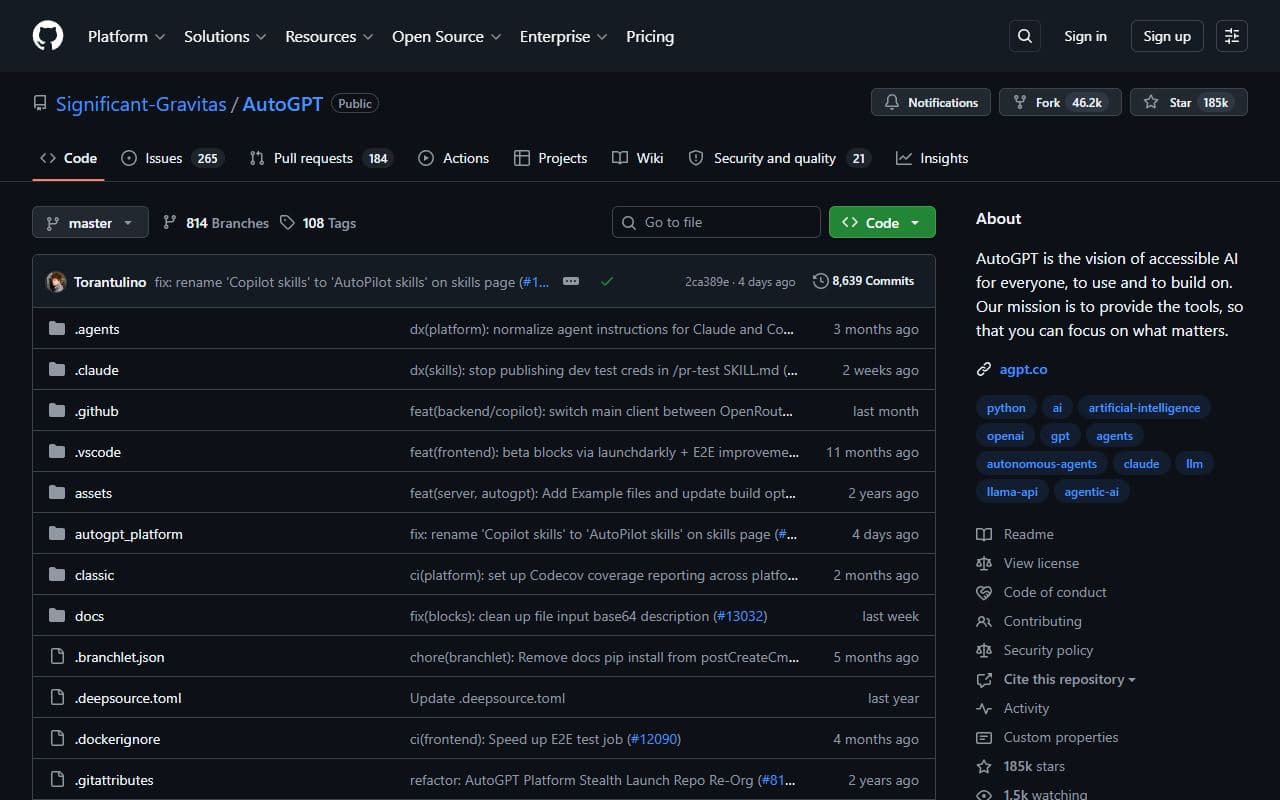This screenshot has height=800, width=1280.
Task: Click the Sign up button
Action: coord(1167,36)
